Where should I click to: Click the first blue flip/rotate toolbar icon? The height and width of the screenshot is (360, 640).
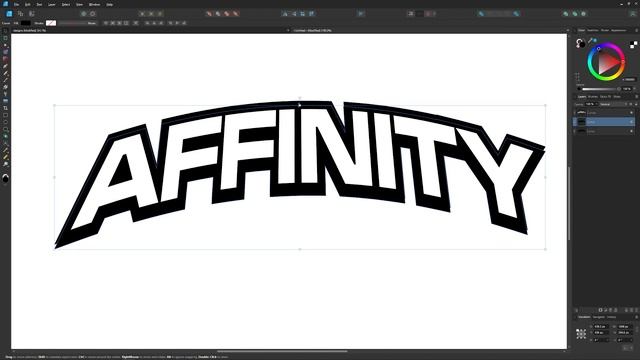pyautogui.click(x=285, y=13)
